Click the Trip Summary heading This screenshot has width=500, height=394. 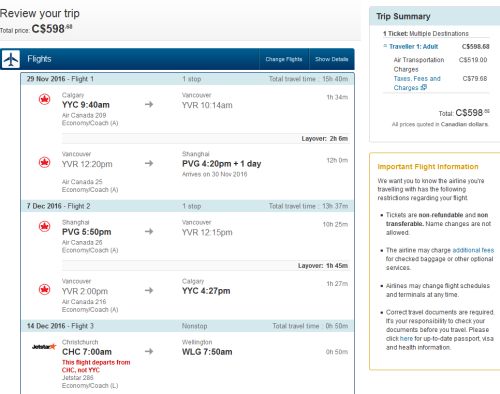coord(403,16)
